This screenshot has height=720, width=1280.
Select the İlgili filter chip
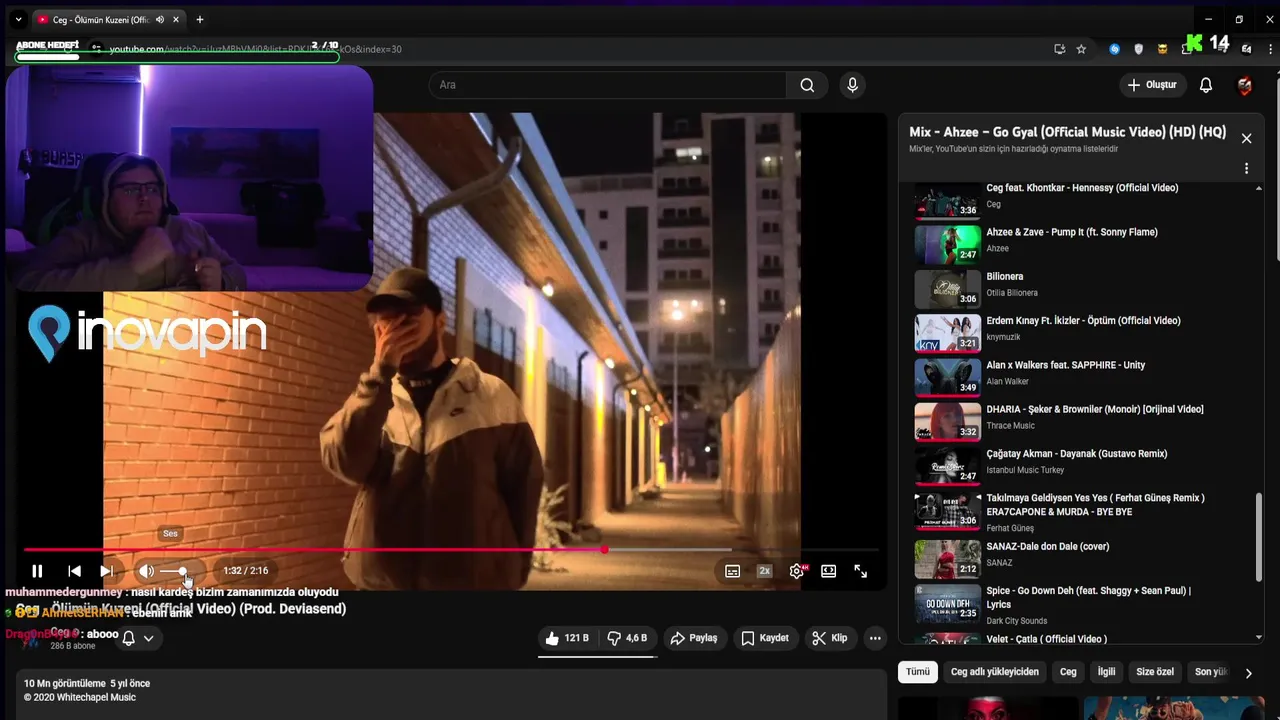coord(1106,672)
